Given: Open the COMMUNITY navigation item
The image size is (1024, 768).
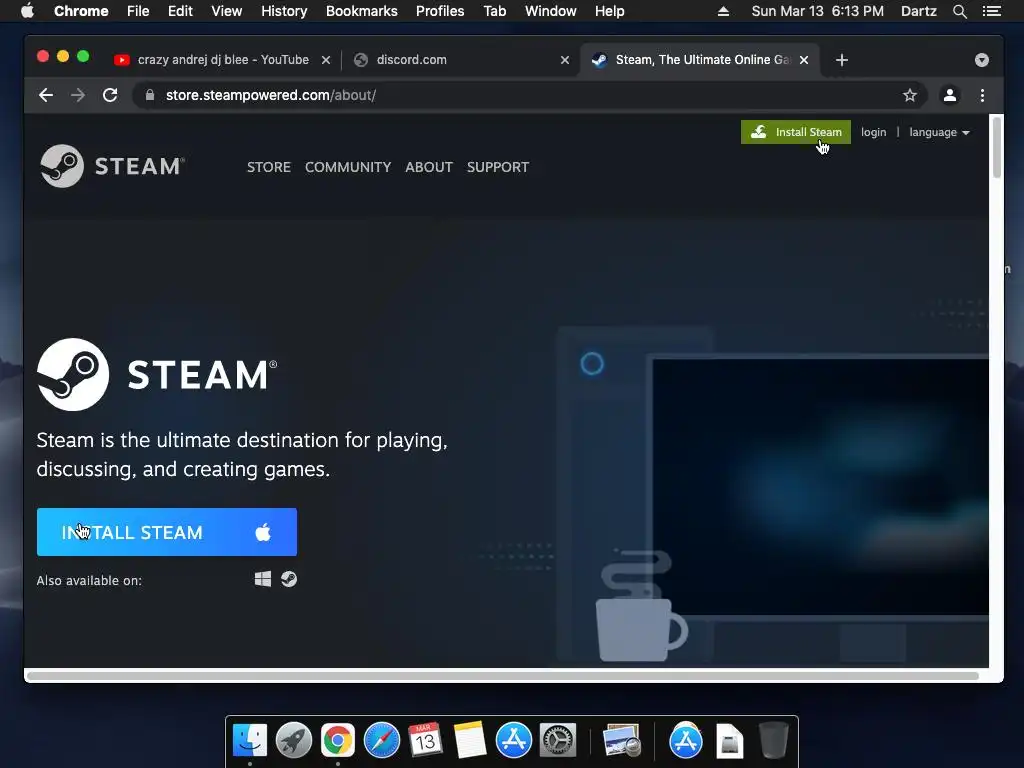Looking at the screenshot, I should pos(347,167).
